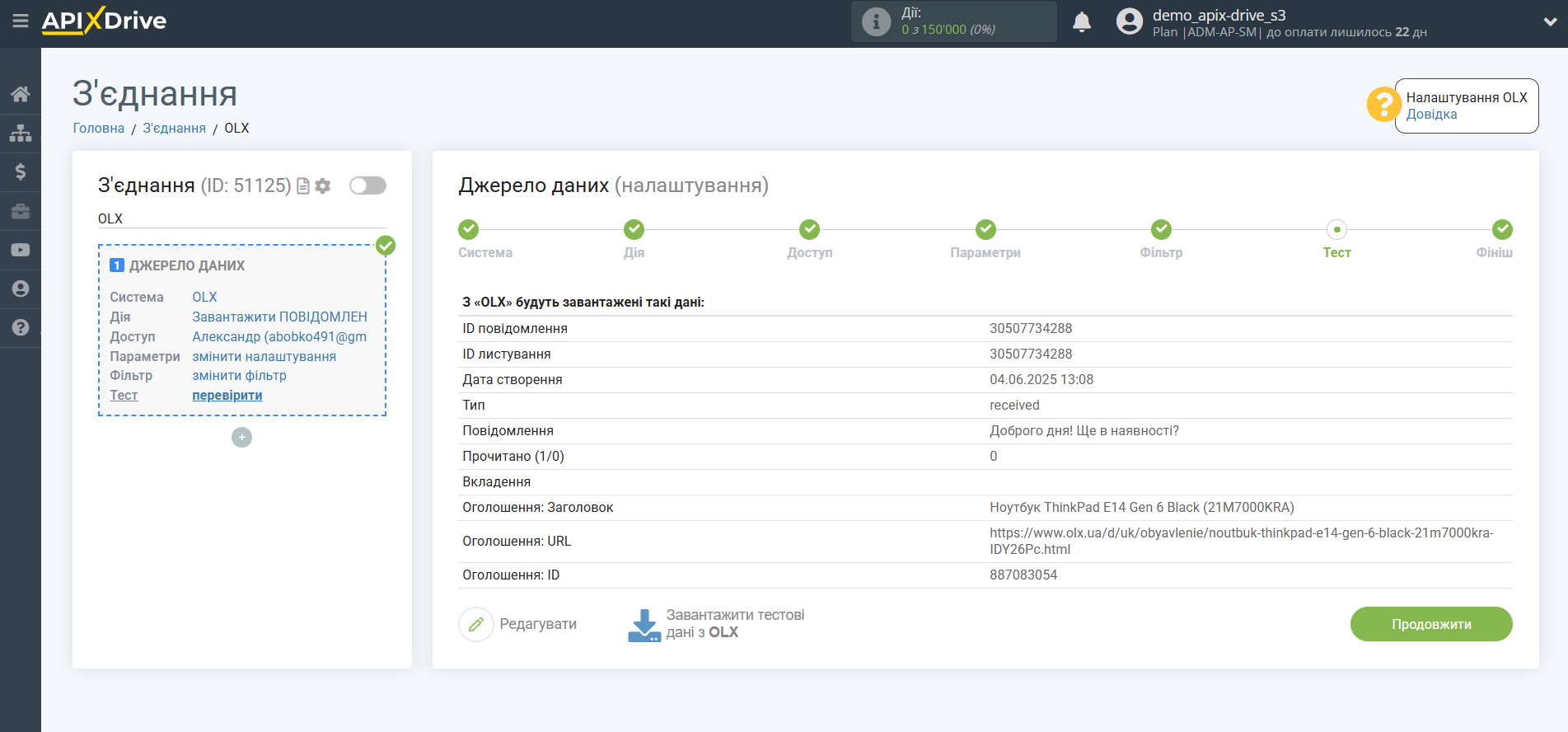Open Завантажити ПОВІДОМЛЕН action link
This screenshot has height=732, width=1568.
[x=280, y=317]
